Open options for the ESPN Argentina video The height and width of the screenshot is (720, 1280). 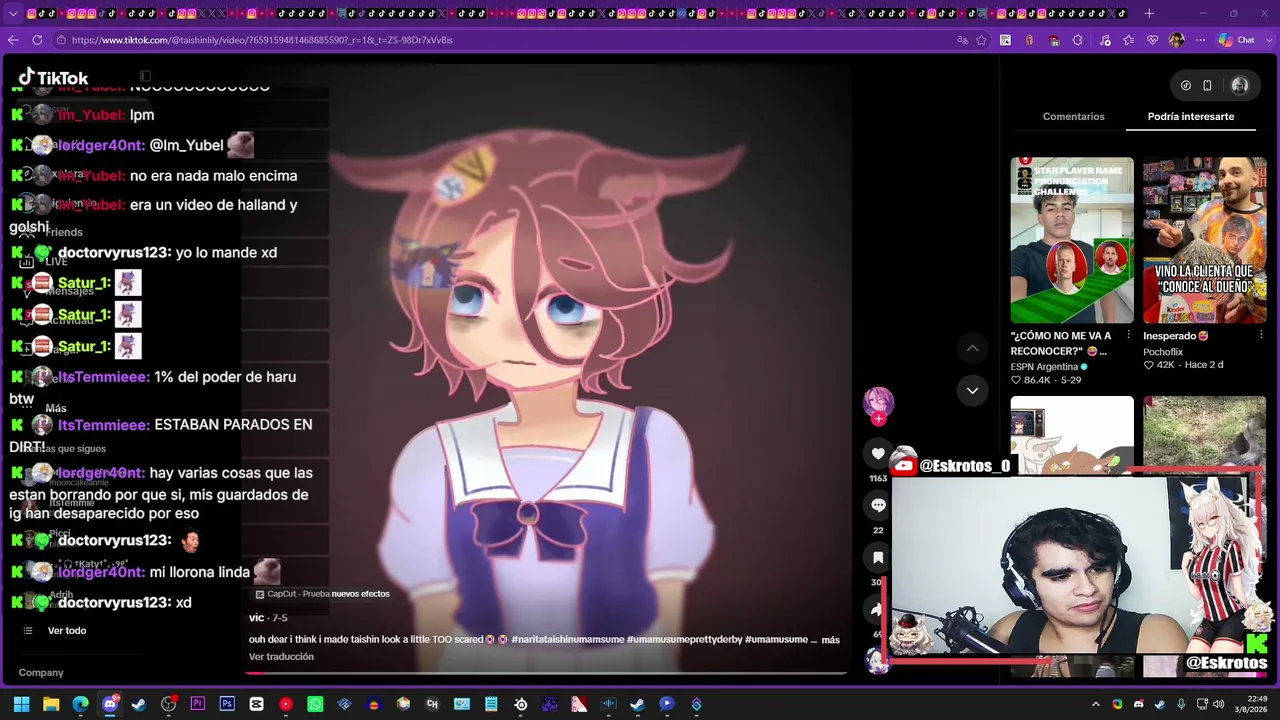[1128, 336]
